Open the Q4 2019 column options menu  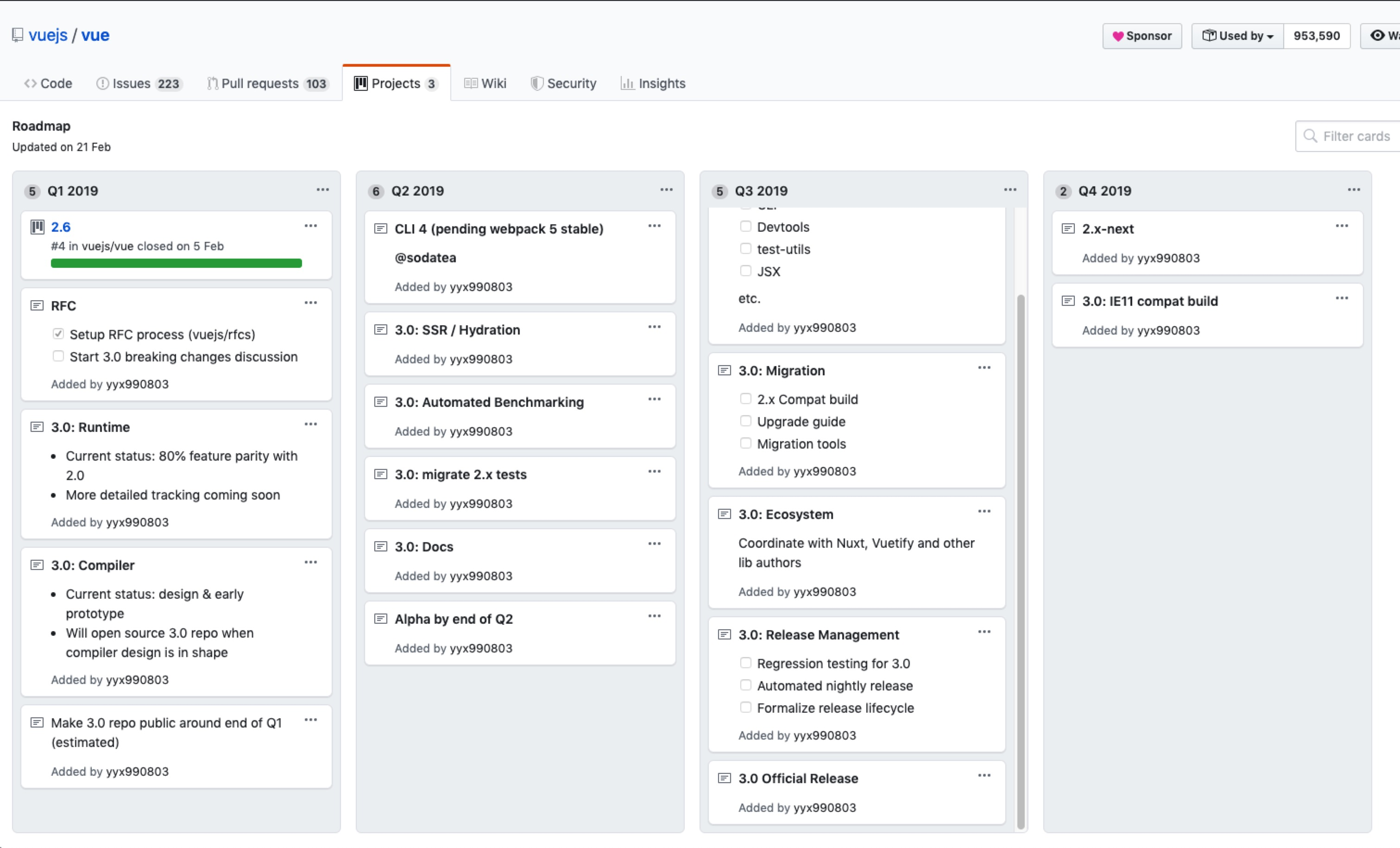(x=1354, y=190)
